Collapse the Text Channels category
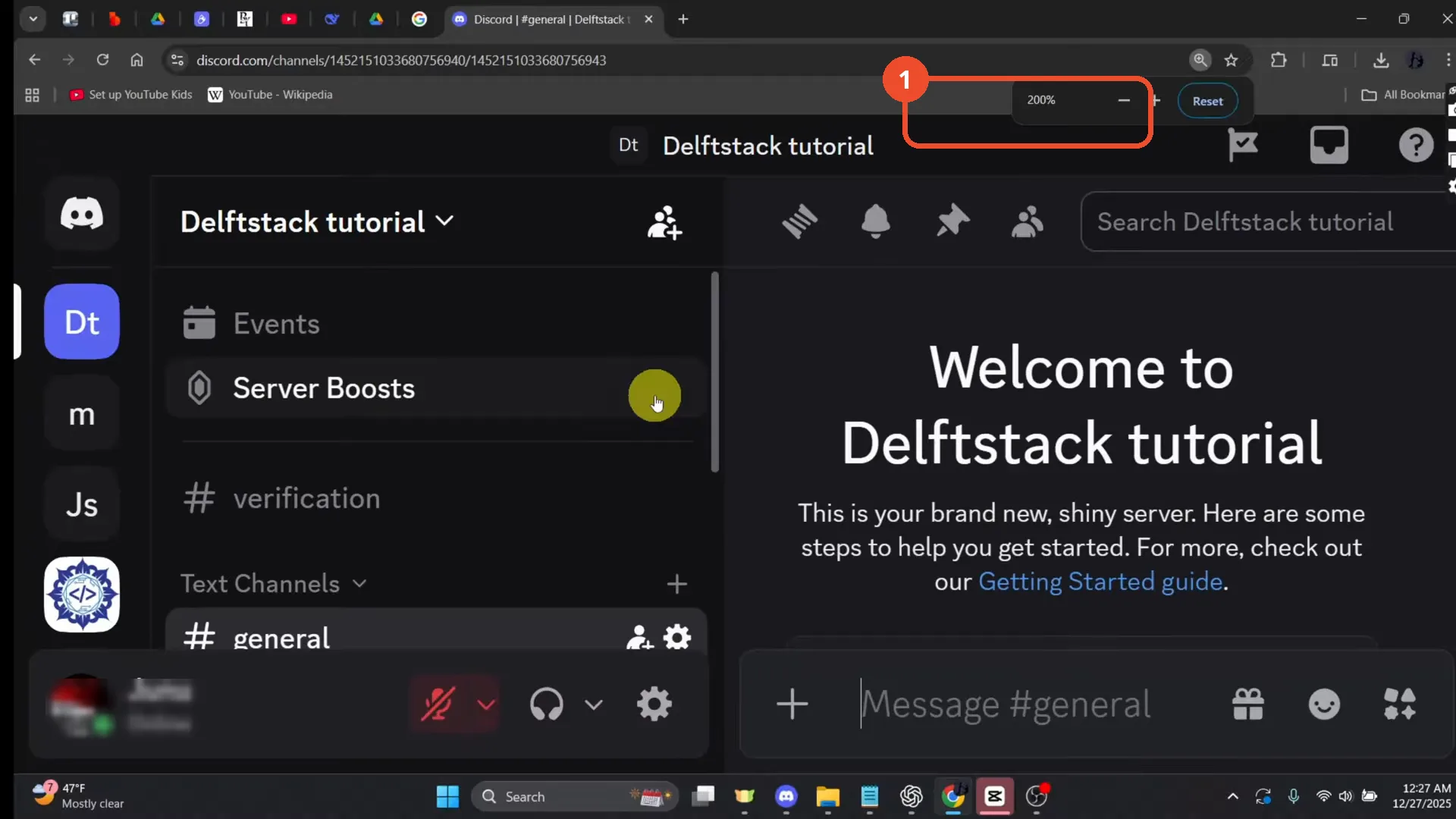The image size is (1456, 819). point(274,583)
